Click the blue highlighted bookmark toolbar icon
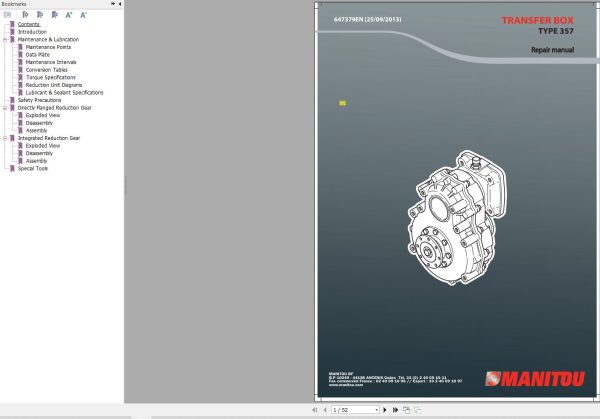Image resolution: width=600 pixels, height=419 pixels. (x=55, y=15)
